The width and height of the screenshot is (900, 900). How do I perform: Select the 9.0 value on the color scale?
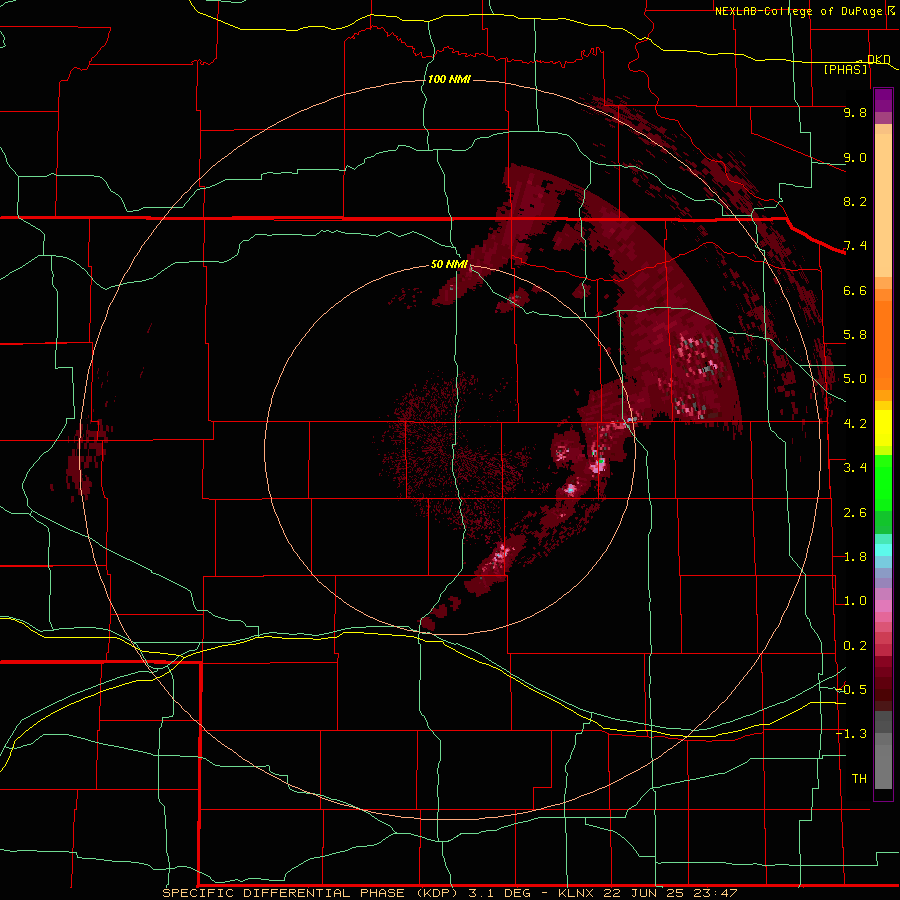click(x=855, y=157)
